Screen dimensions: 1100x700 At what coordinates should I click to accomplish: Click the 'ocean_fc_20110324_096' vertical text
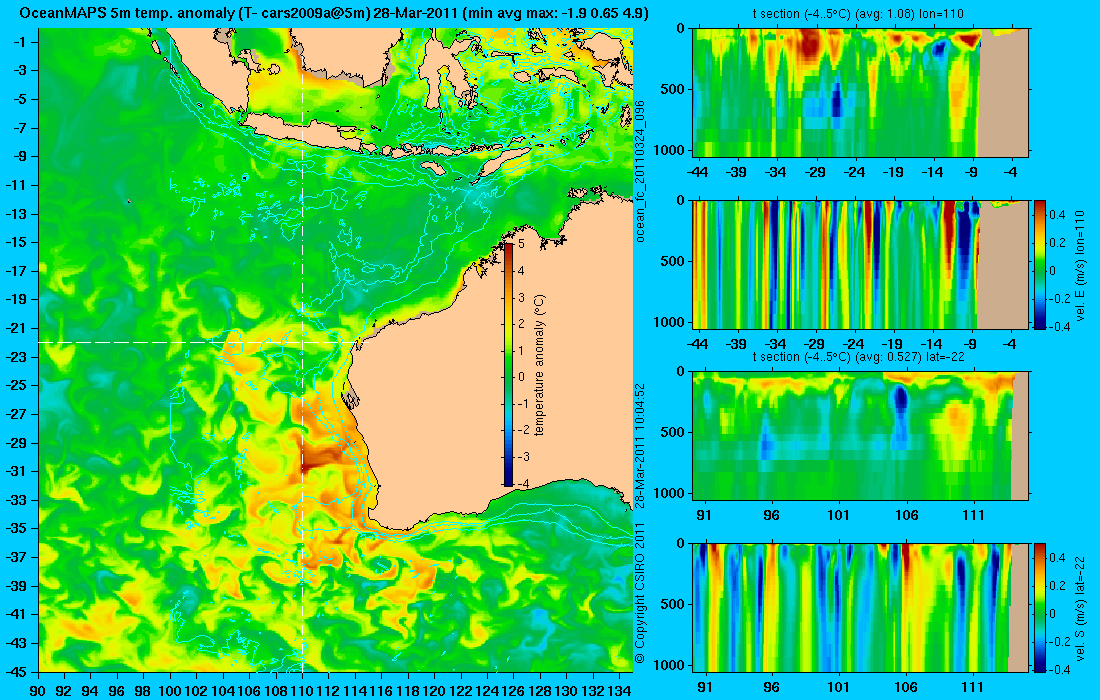pos(639,171)
